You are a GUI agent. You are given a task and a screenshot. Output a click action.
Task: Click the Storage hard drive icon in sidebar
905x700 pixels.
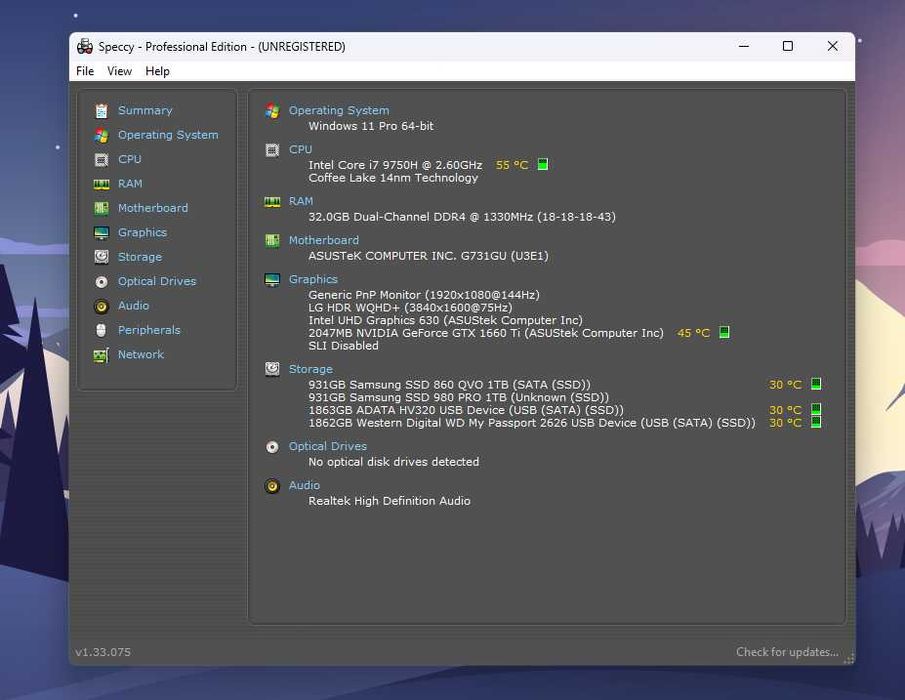point(102,257)
